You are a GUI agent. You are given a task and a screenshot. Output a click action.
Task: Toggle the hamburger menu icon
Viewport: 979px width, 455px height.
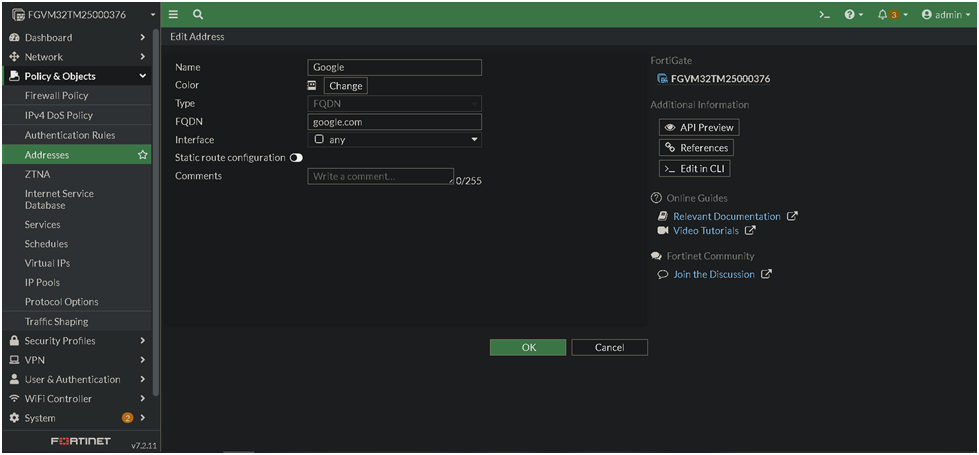tap(174, 14)
